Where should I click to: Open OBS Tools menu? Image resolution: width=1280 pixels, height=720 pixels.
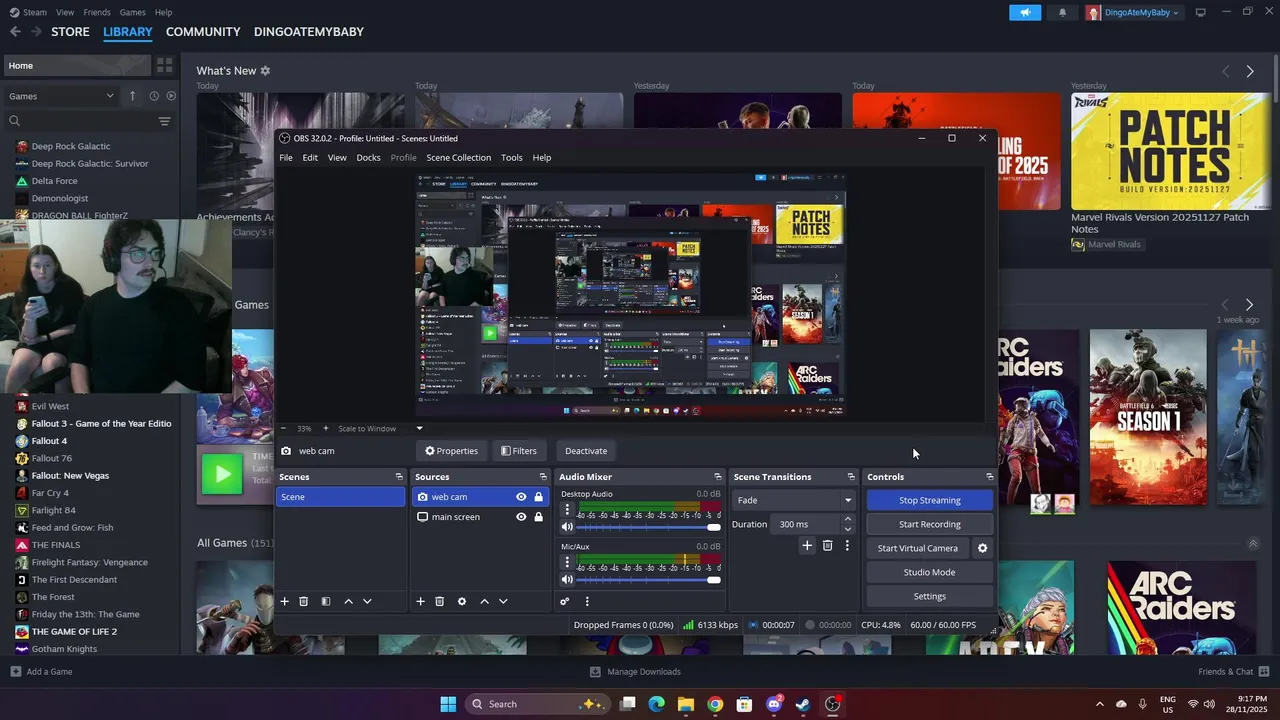click(512, 157)
